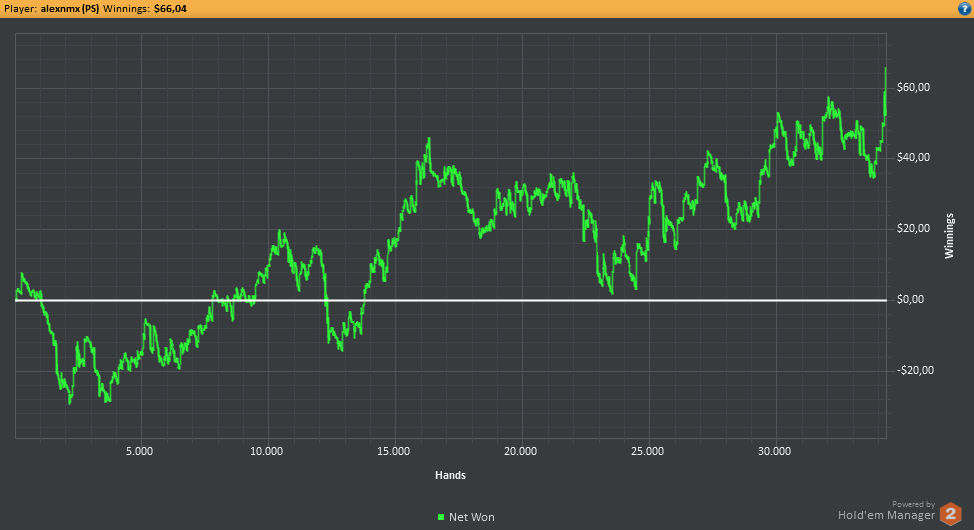Click the blue help question mark icon
The width and height of the screenshot is (974, 530).
click(x=964, y=9)
